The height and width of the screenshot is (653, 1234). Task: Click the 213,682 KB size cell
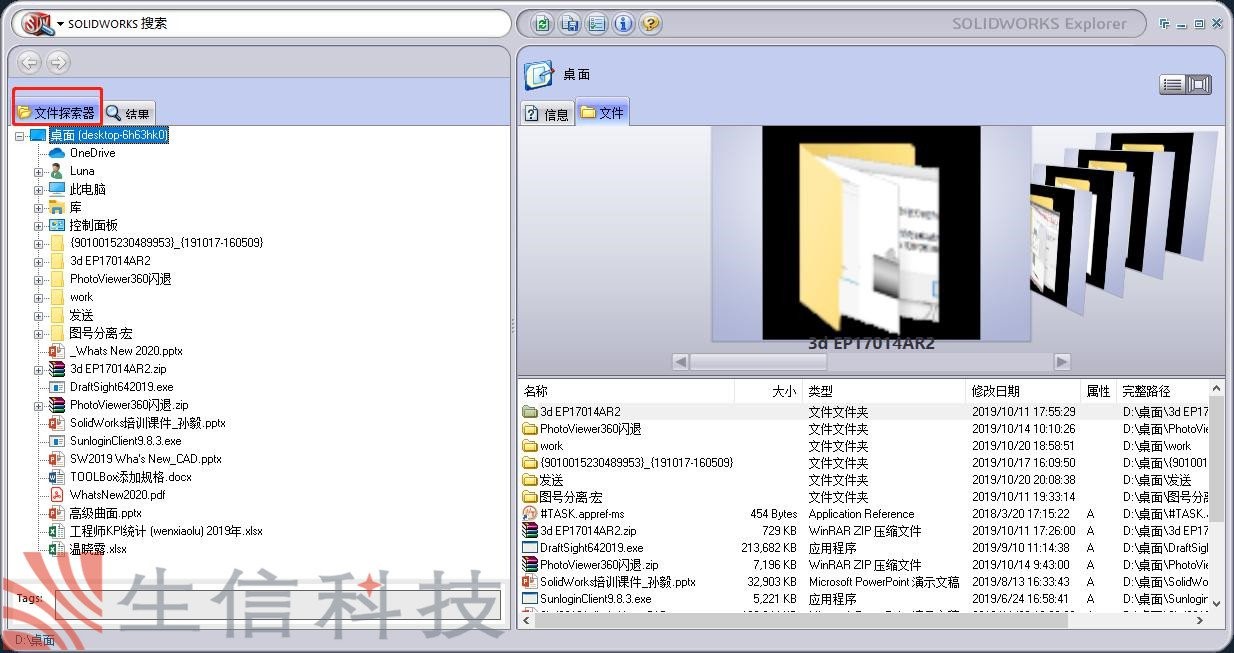[770, 547]
